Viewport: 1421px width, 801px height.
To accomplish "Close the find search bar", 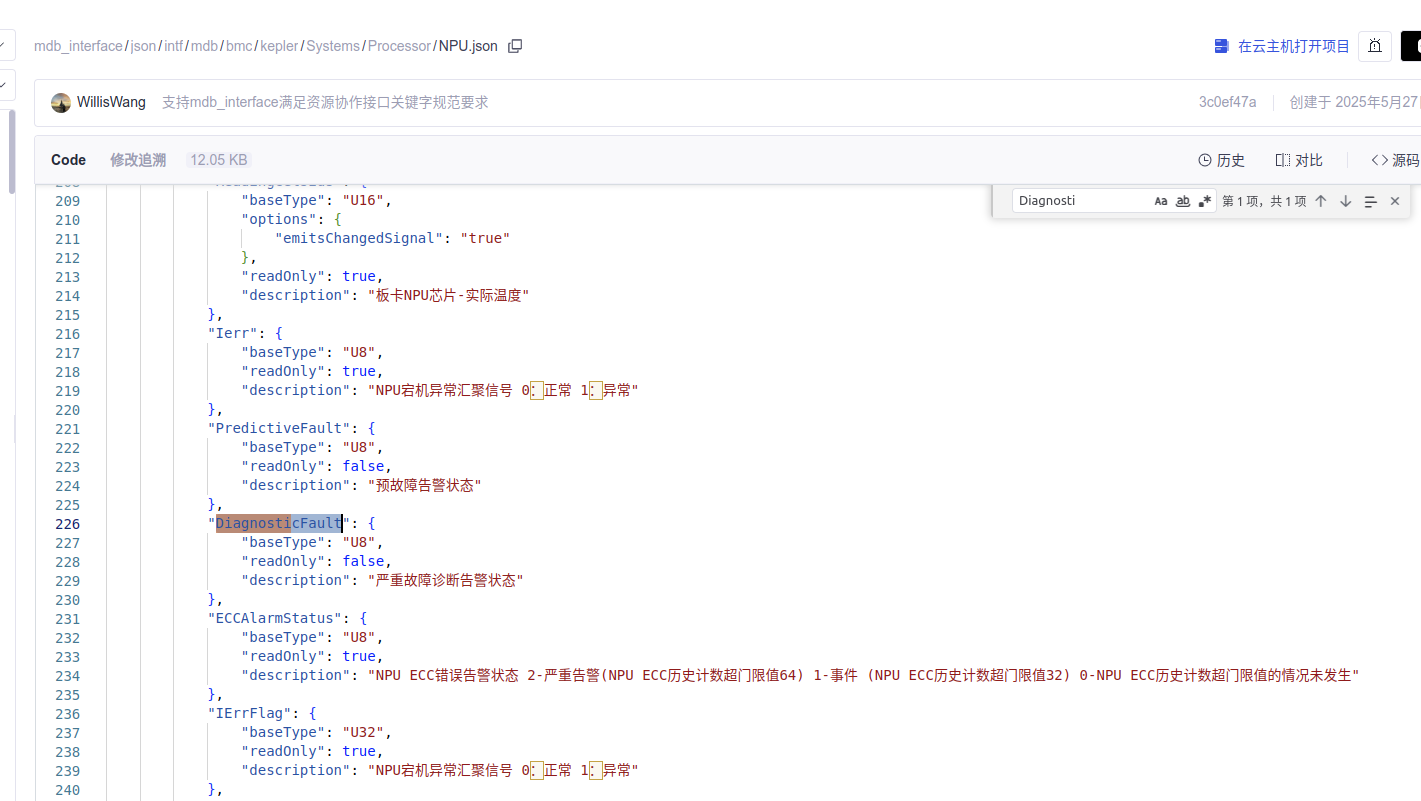I will (1395, 201).
